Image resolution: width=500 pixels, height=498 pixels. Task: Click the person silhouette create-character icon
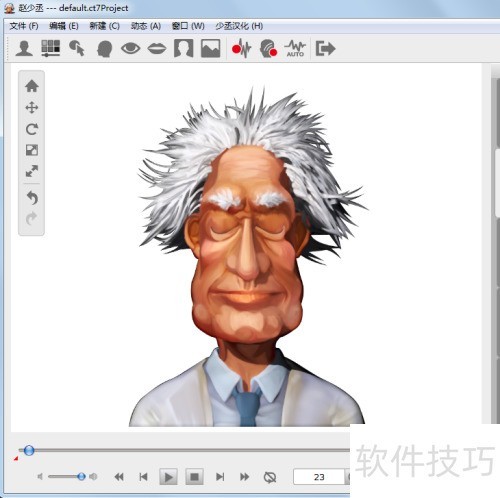24,49
